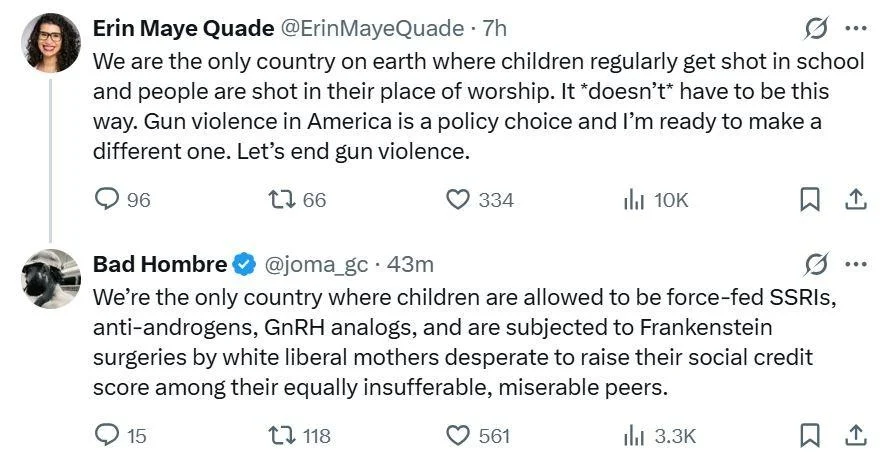View analytics for the 10K views tweet

coord(633,200)
